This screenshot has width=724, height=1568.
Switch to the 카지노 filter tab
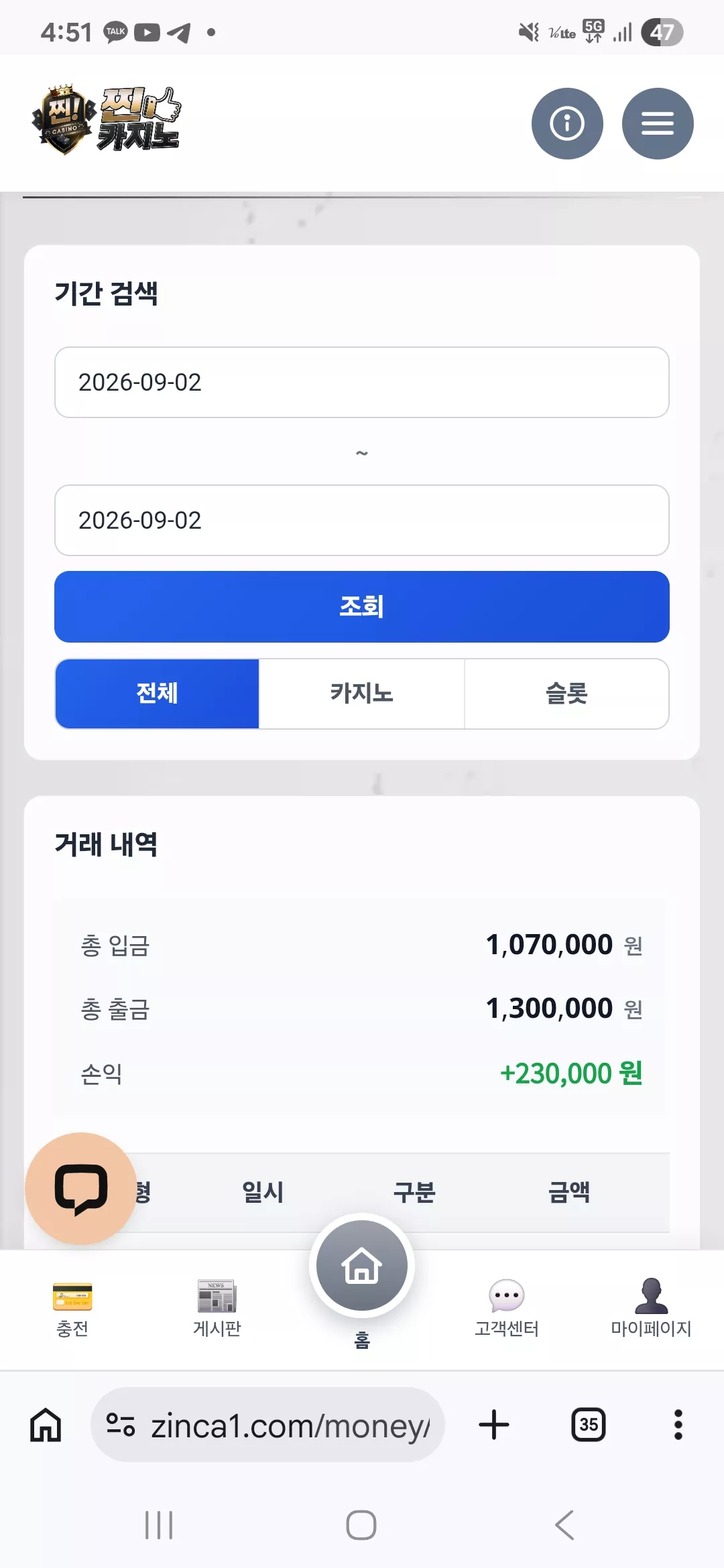[x=362, y=694]
